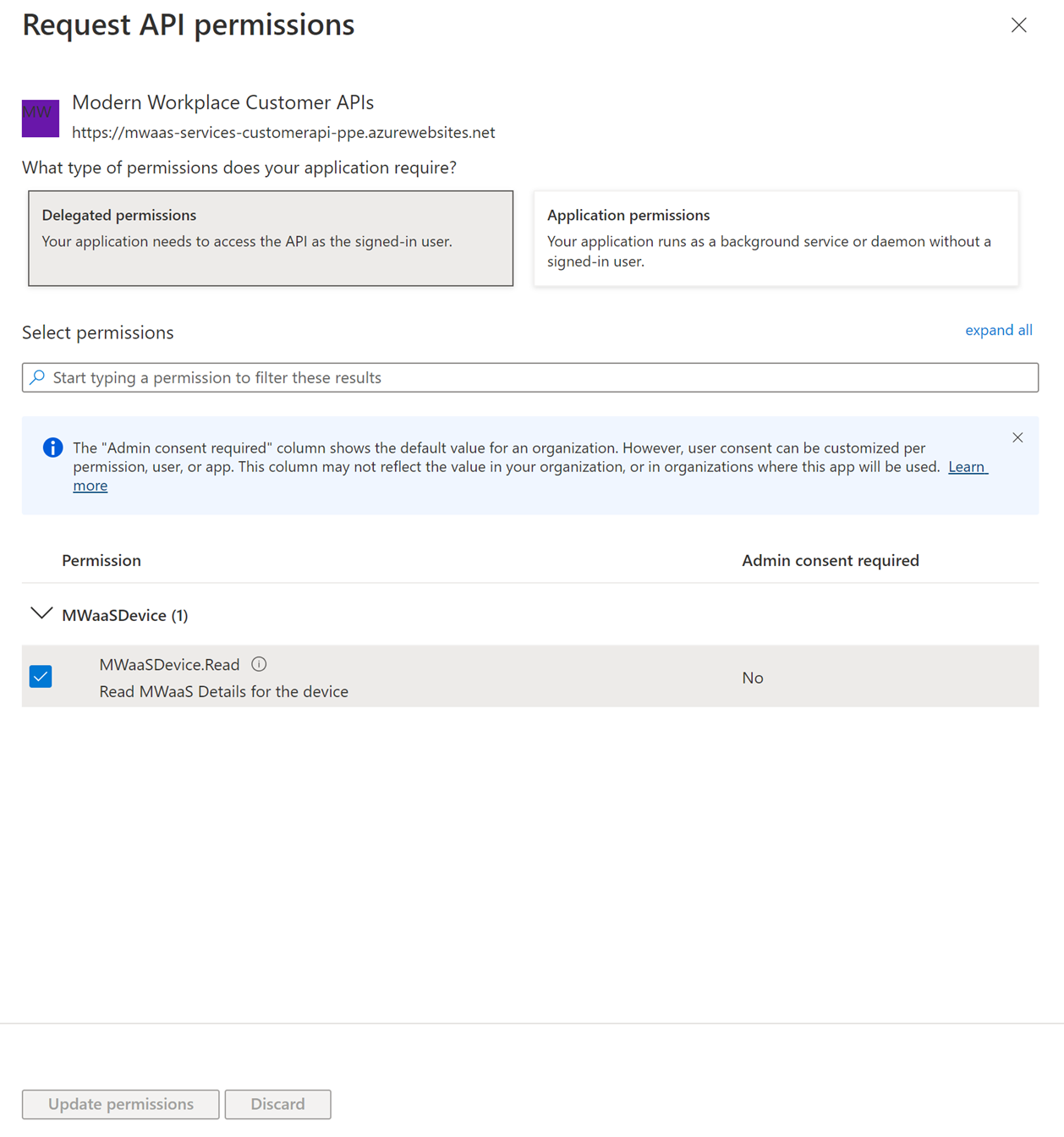
Task: Uncheck the MWaaSDevice.Read permission
Action: 40,676
